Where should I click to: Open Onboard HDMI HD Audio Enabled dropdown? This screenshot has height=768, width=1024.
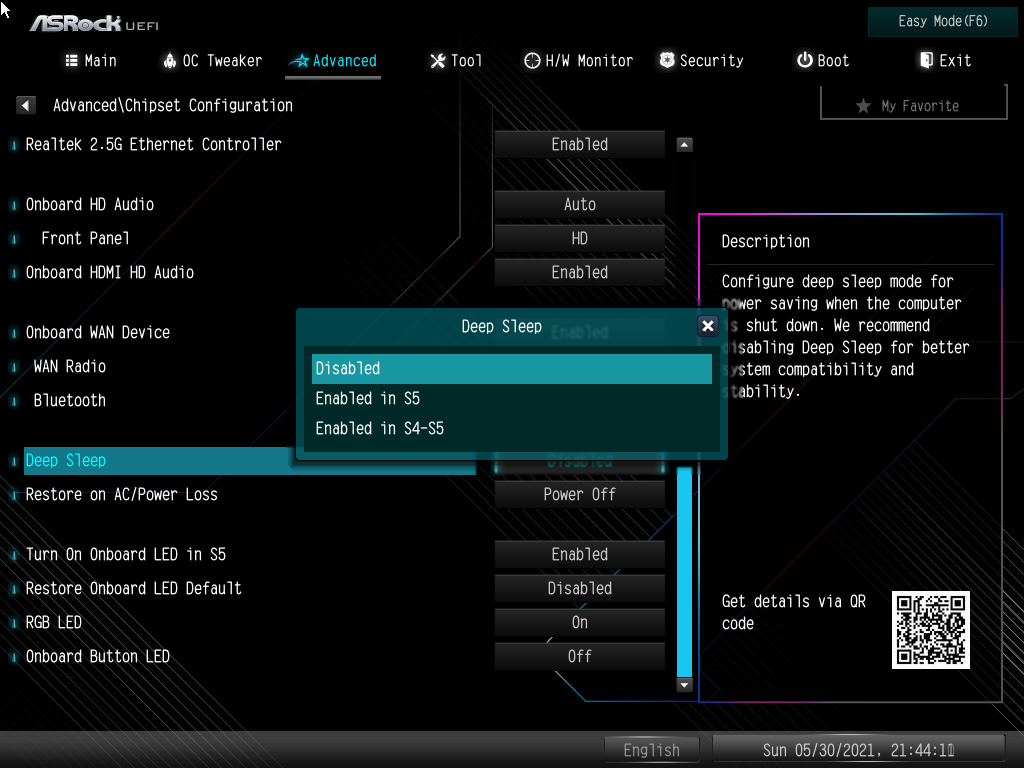pos(580,272)
